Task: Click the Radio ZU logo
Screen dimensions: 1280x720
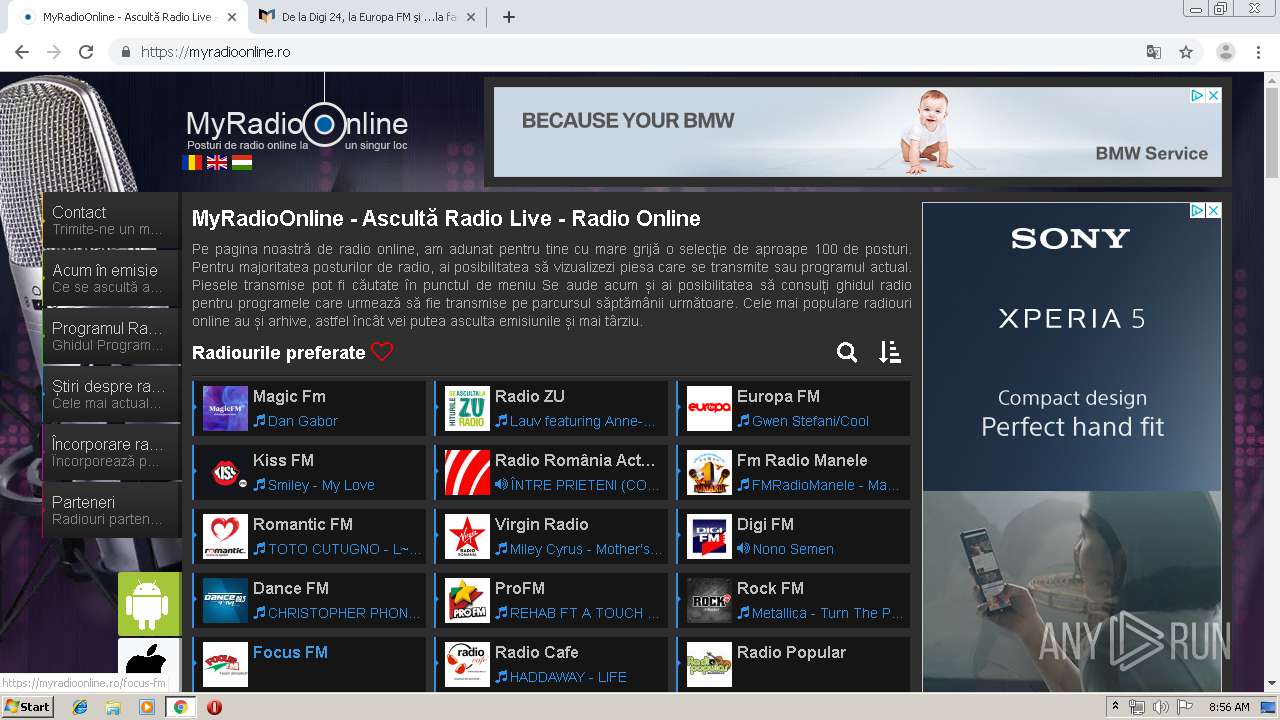Action: pos(467,409)
